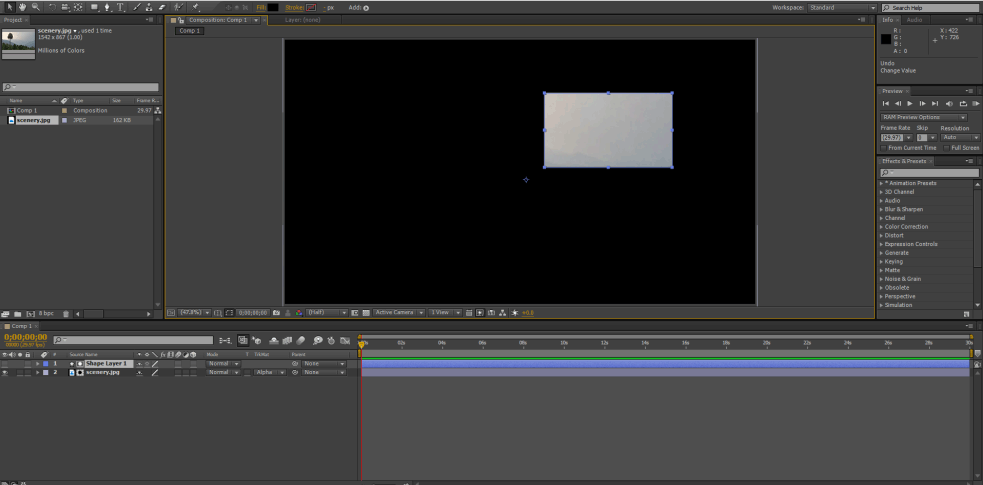Screen dimensions: 983x485
Task: Open Mode dropdown for Shape Layer 1
Action: coord(223,363)
